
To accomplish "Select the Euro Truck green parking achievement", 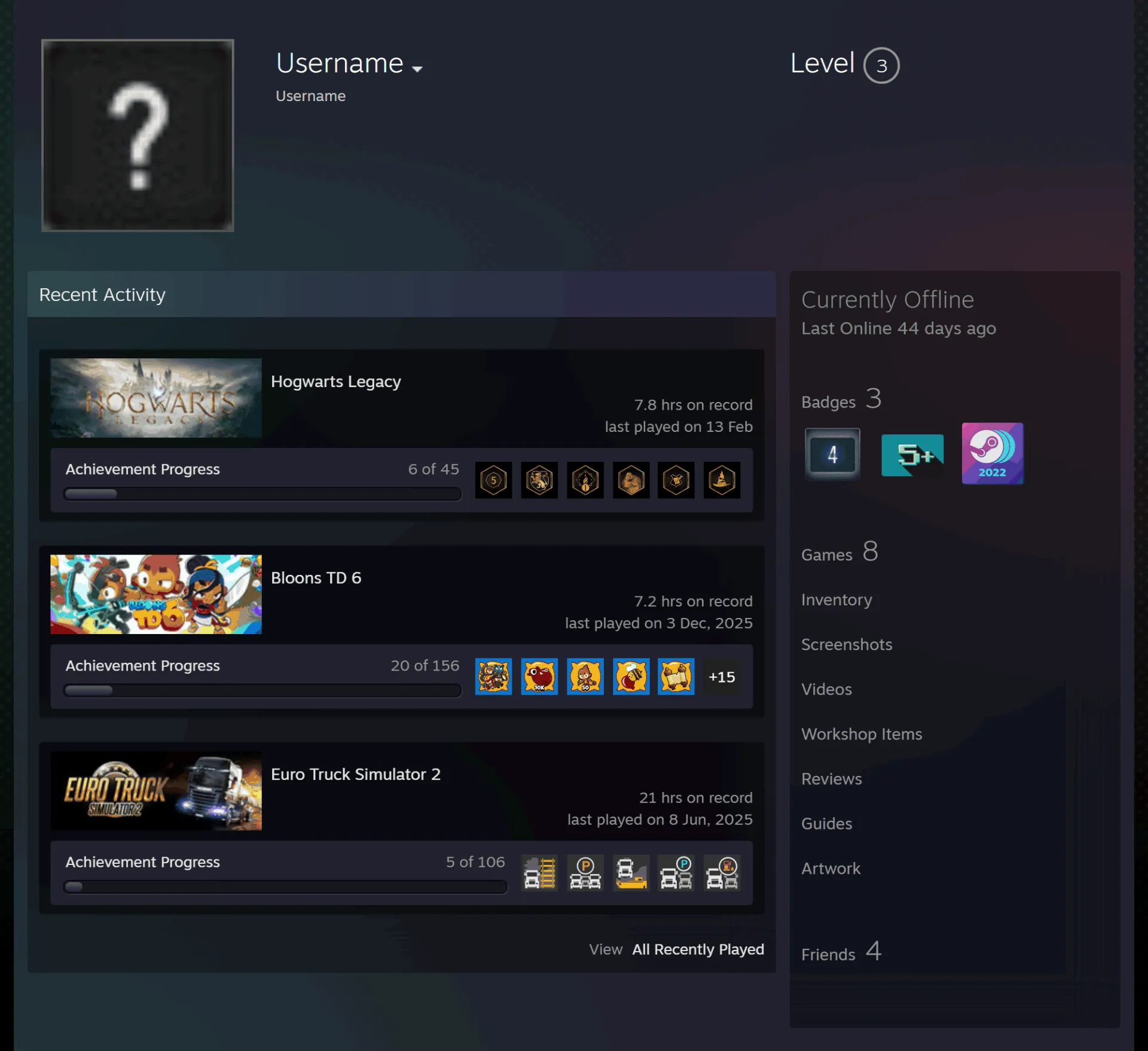I will click(x=676, y=873).
